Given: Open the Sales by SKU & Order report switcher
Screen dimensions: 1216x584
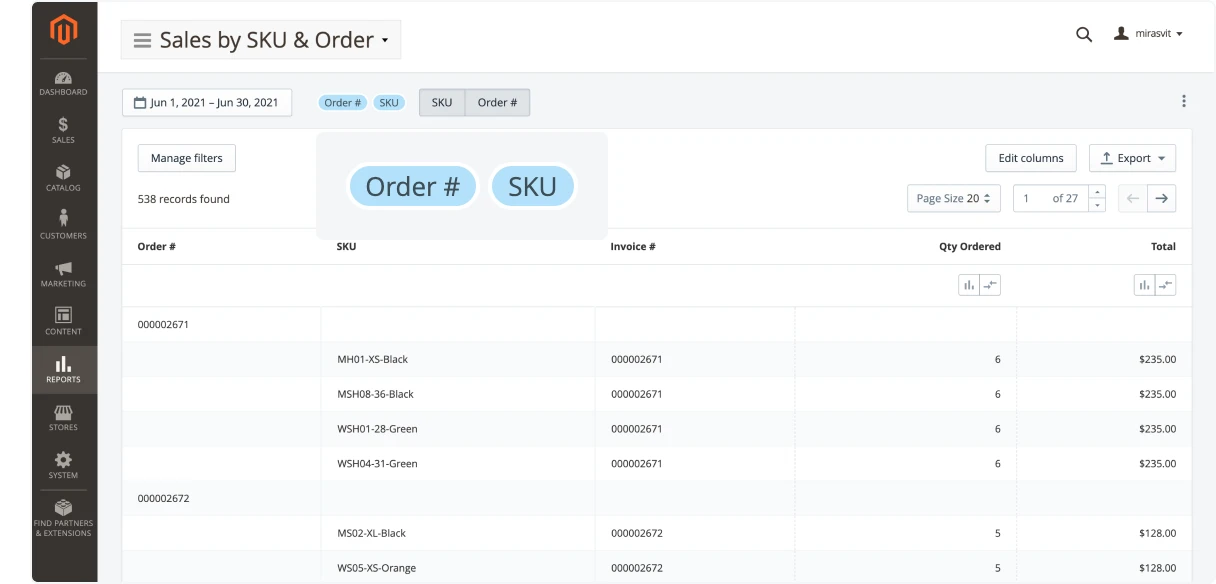Looking at the screenshot, I should pyautogui.click(x=260, y=39).
